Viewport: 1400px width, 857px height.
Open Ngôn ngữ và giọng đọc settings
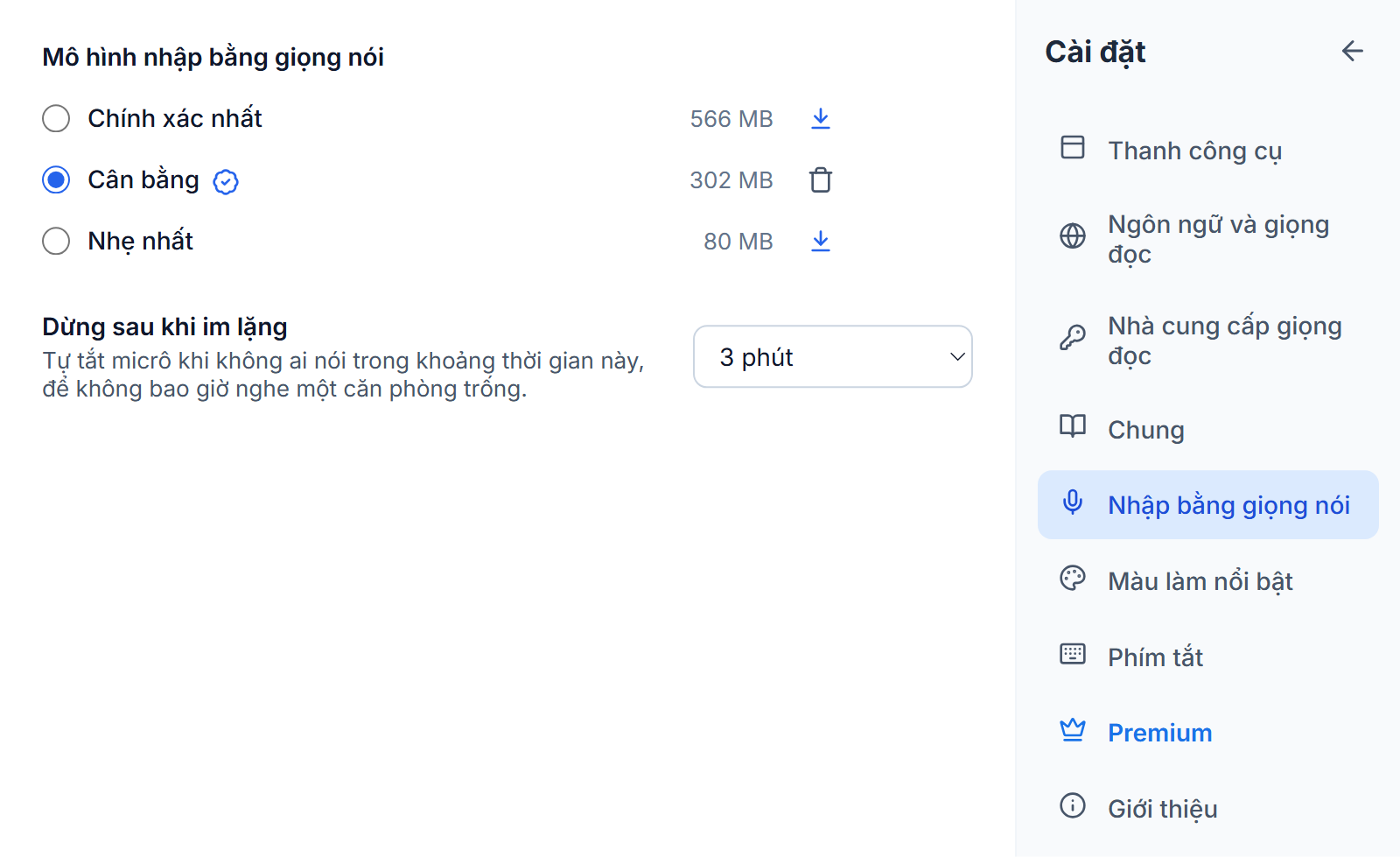pos(1207,239)
